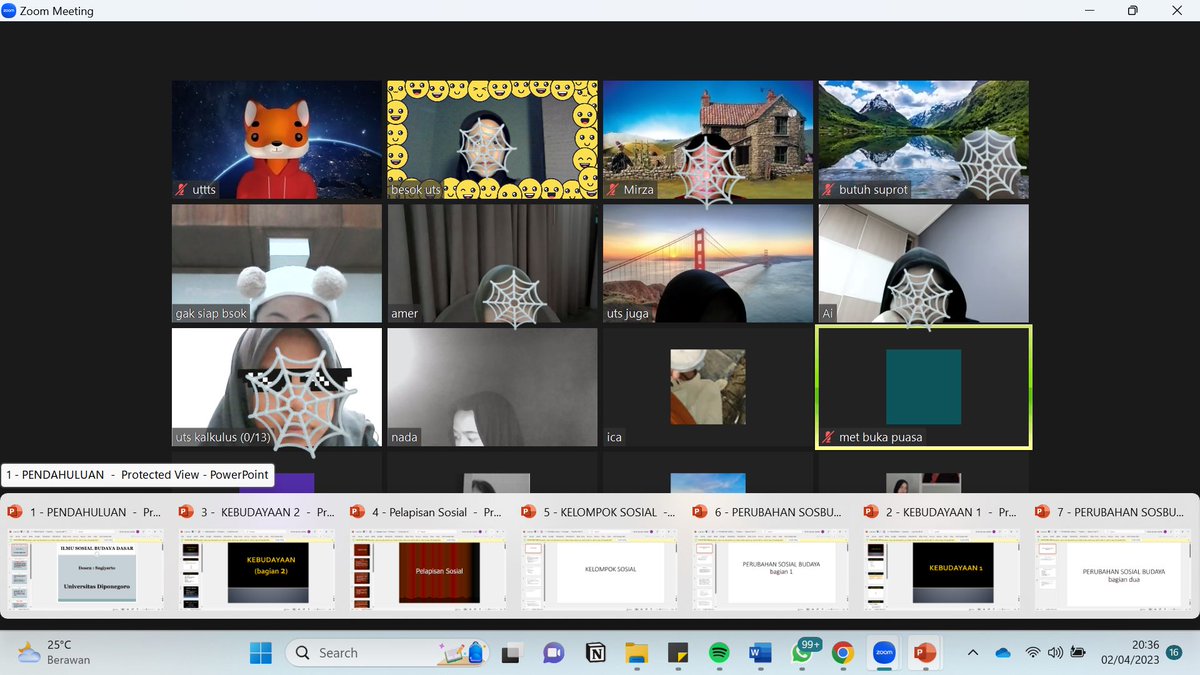
Task: Click the Zoom taskbar icon
Action: [884, 653]
